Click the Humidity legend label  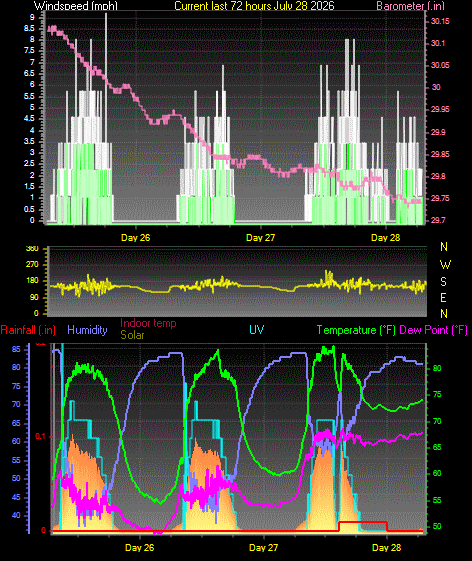(x=87, y=330)
